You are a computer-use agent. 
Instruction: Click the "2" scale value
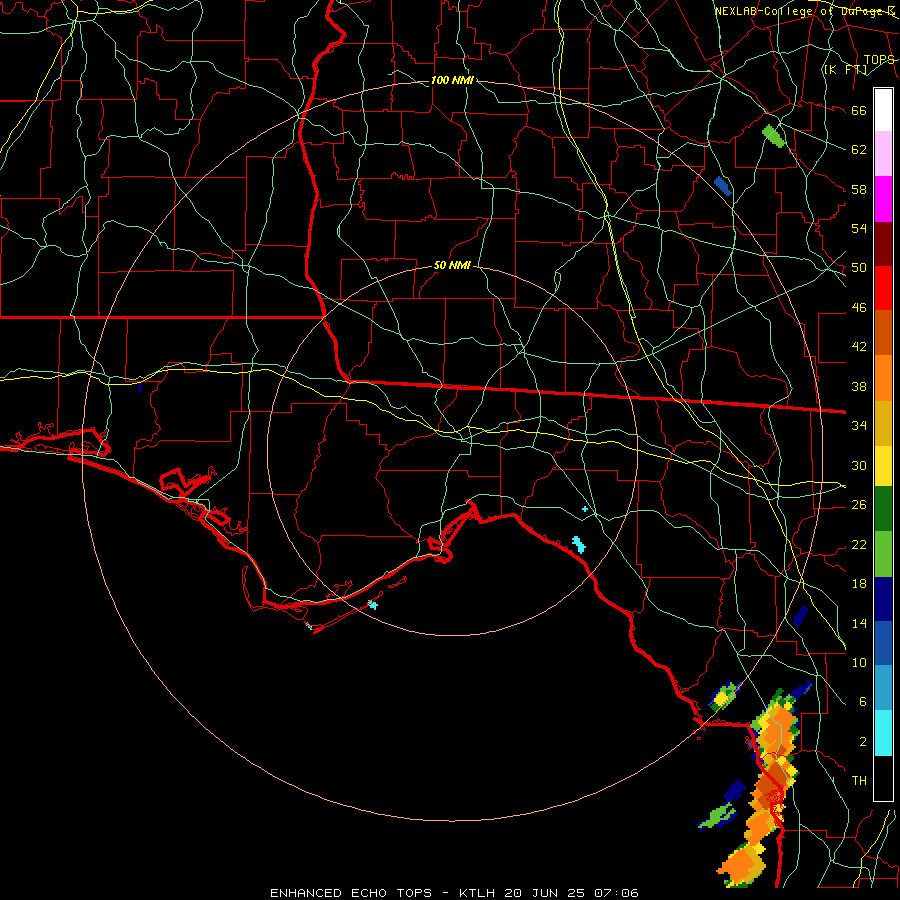click(x=863, y=742)
